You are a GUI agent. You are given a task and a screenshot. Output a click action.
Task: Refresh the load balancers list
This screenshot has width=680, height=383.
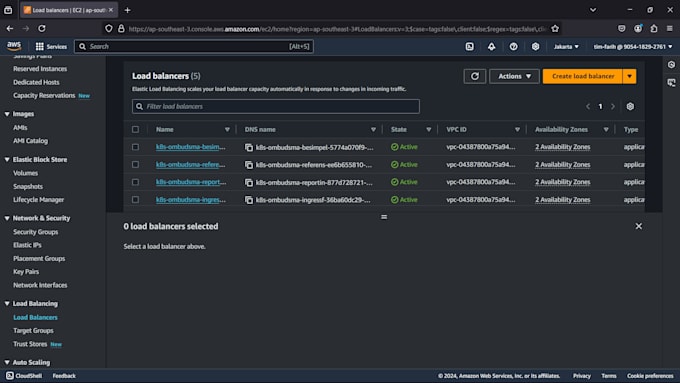[x=475, y=76]
